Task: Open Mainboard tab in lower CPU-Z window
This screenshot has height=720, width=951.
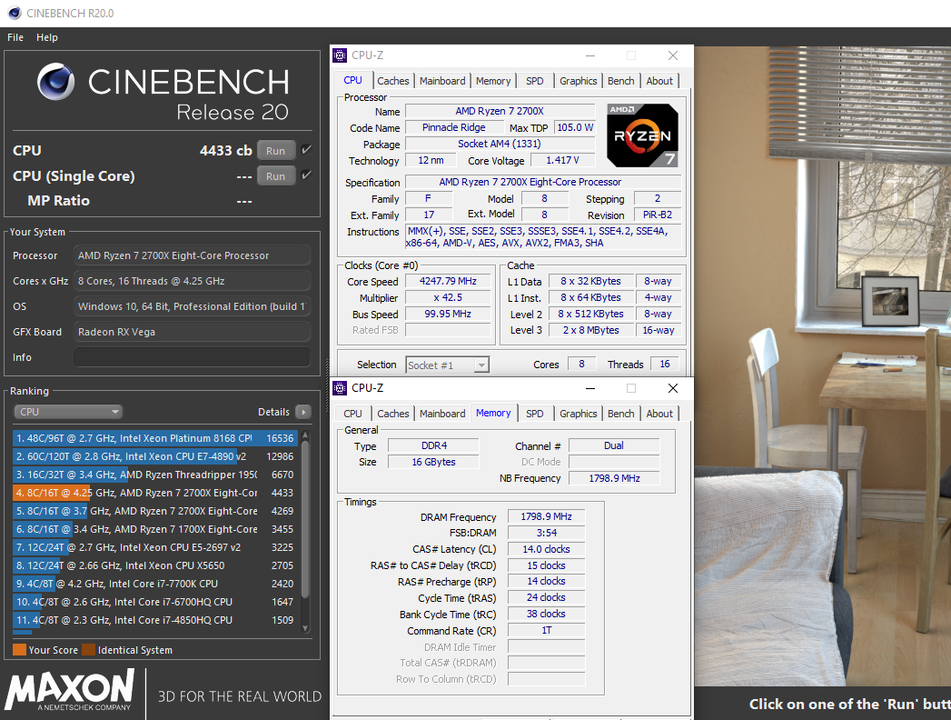Action: point(442,413)
